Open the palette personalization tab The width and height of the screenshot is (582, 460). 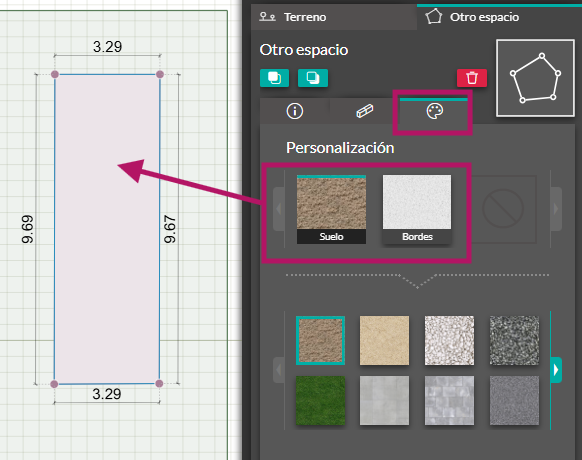click(x=434, y=111)
